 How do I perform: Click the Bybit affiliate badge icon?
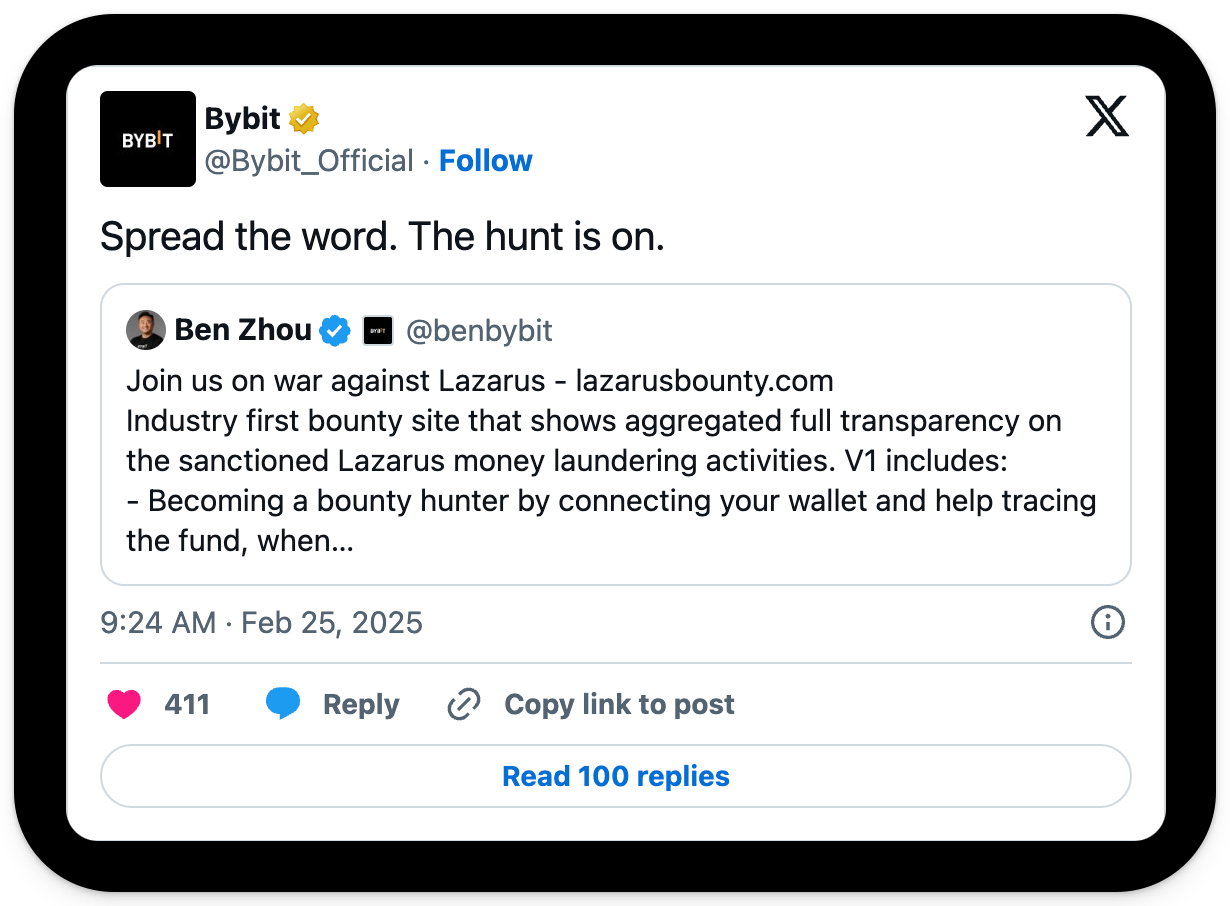pos(377,330)
